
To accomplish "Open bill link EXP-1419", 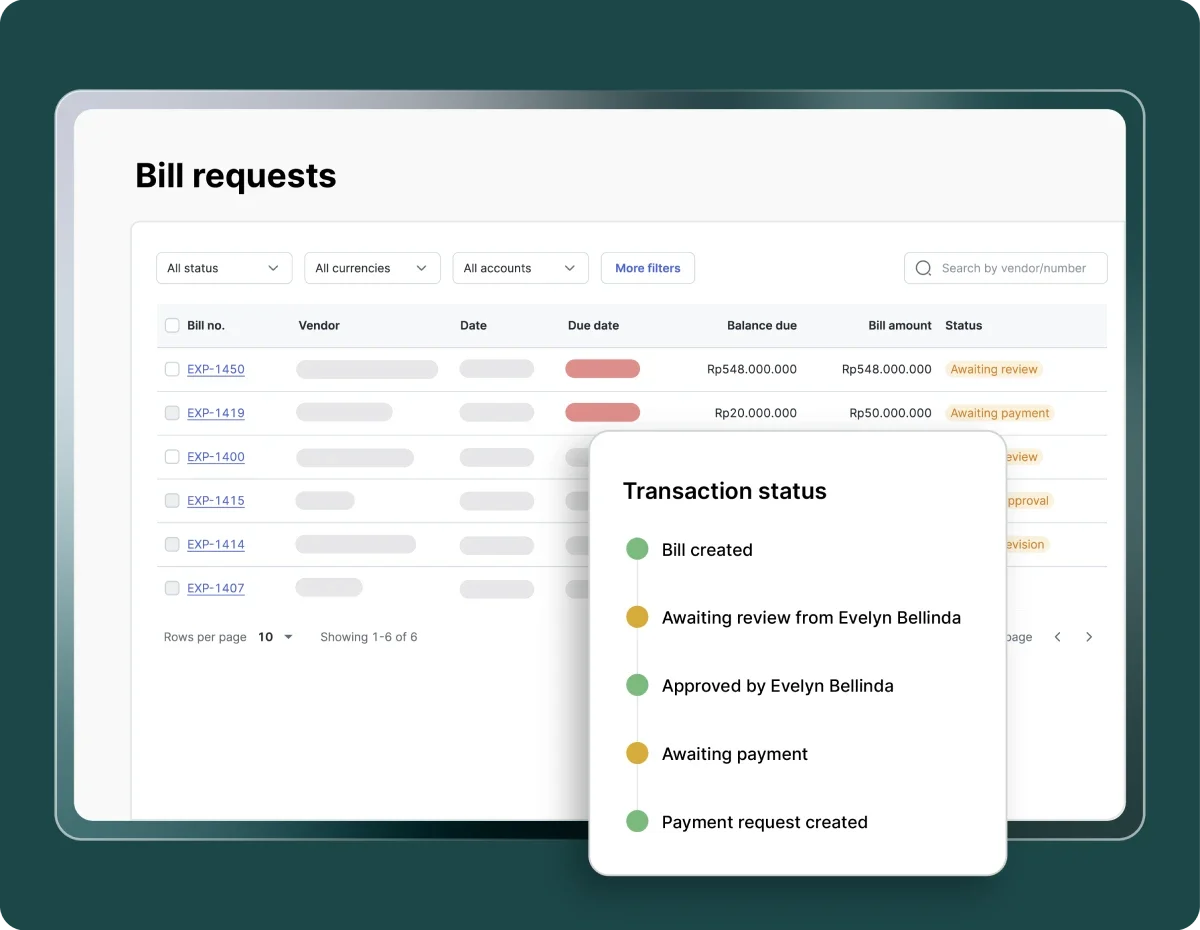I will point(215,413).
